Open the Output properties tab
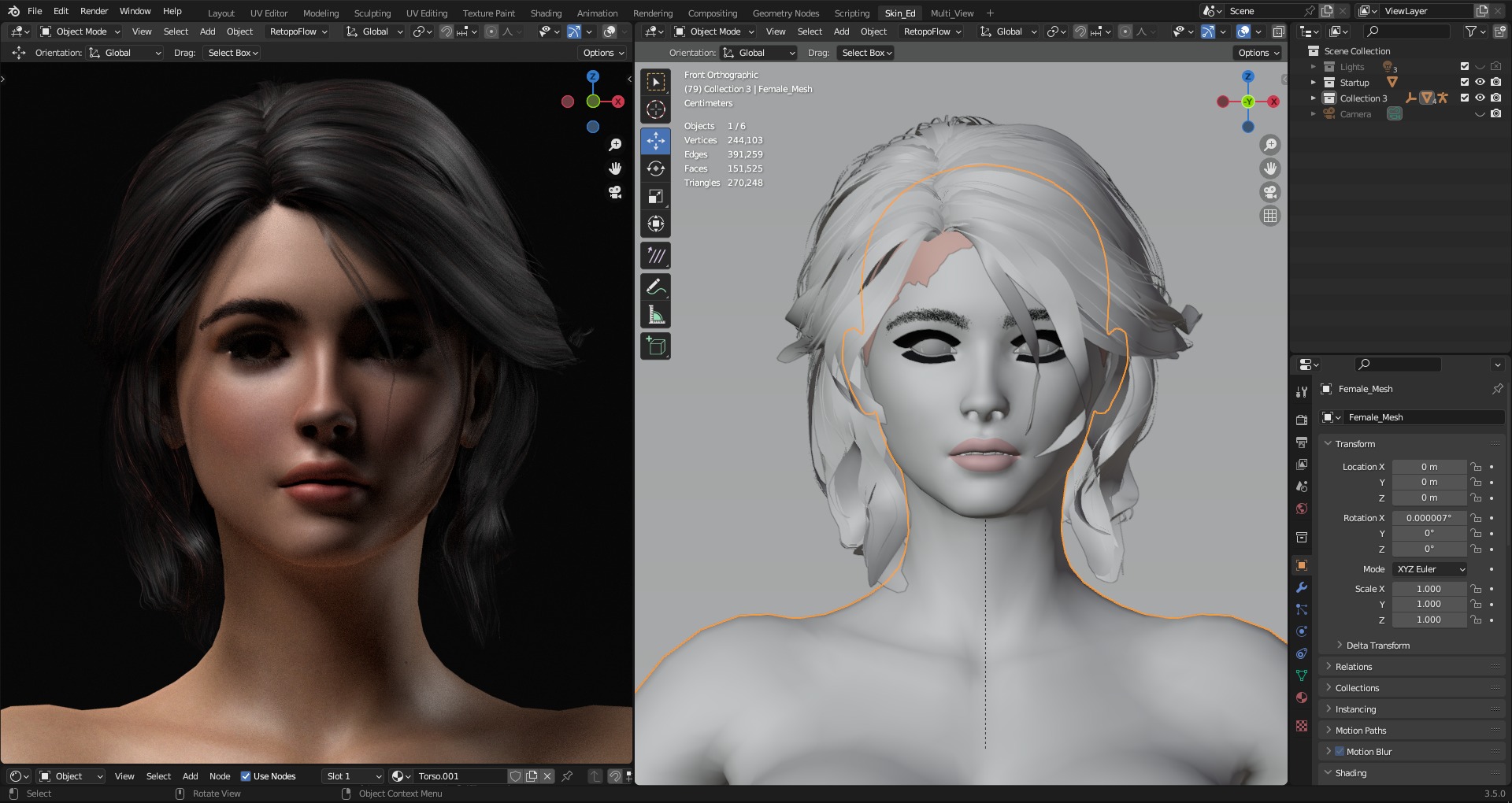 pyautogui.click(x=1302, y=442)
